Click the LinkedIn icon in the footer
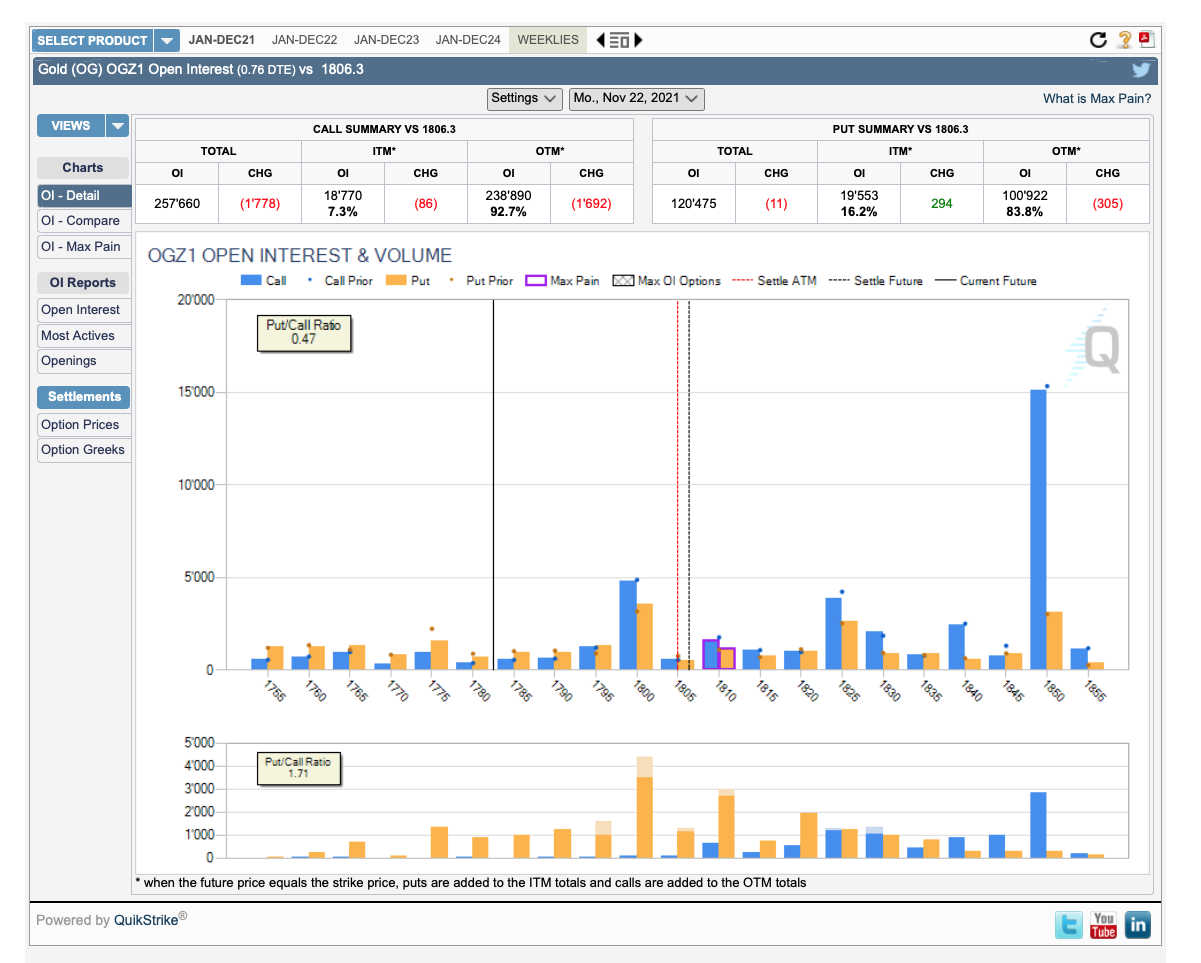 click(x=1138, y=925)
